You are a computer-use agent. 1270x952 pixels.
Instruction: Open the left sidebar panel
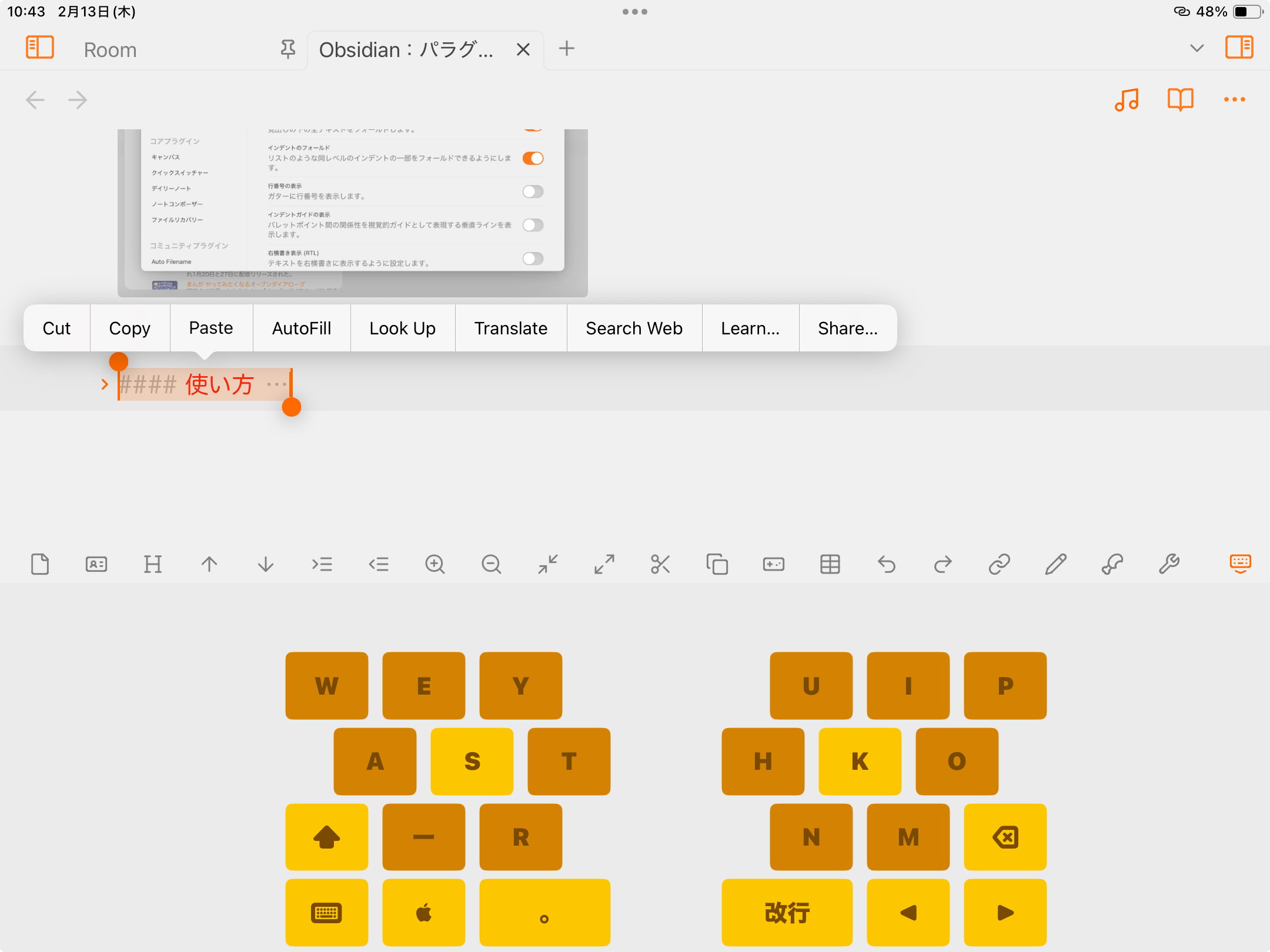pos(40,48)
